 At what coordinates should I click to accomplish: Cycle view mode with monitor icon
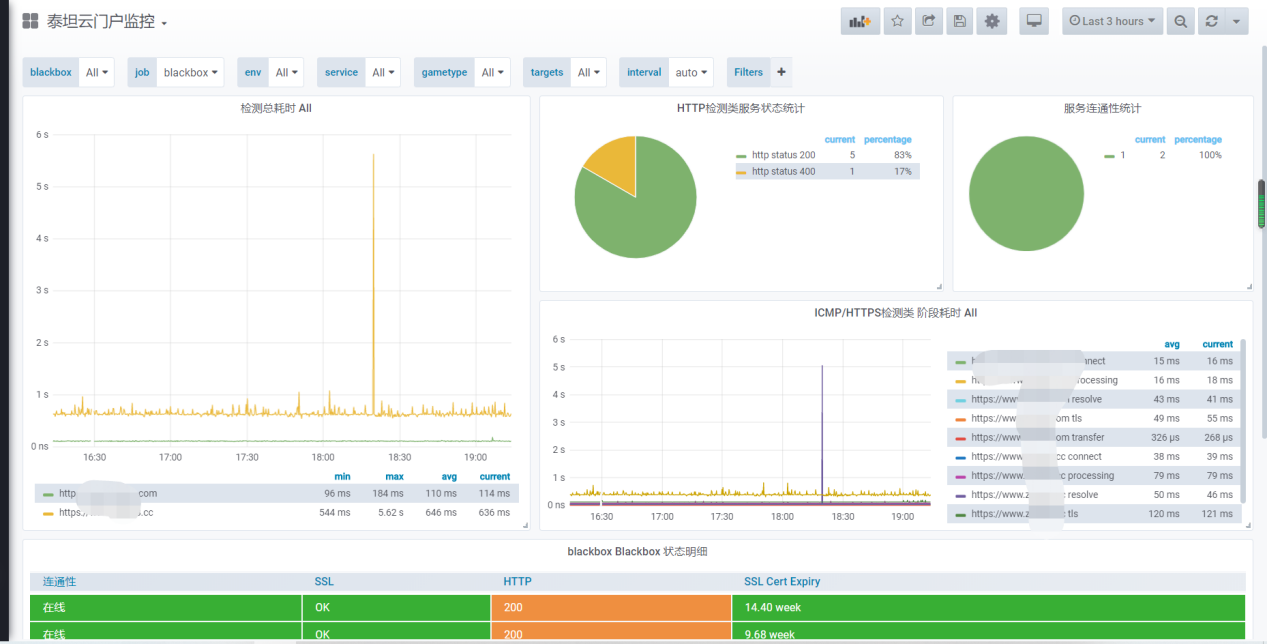pyautogui.click(x=1034, y=21)
